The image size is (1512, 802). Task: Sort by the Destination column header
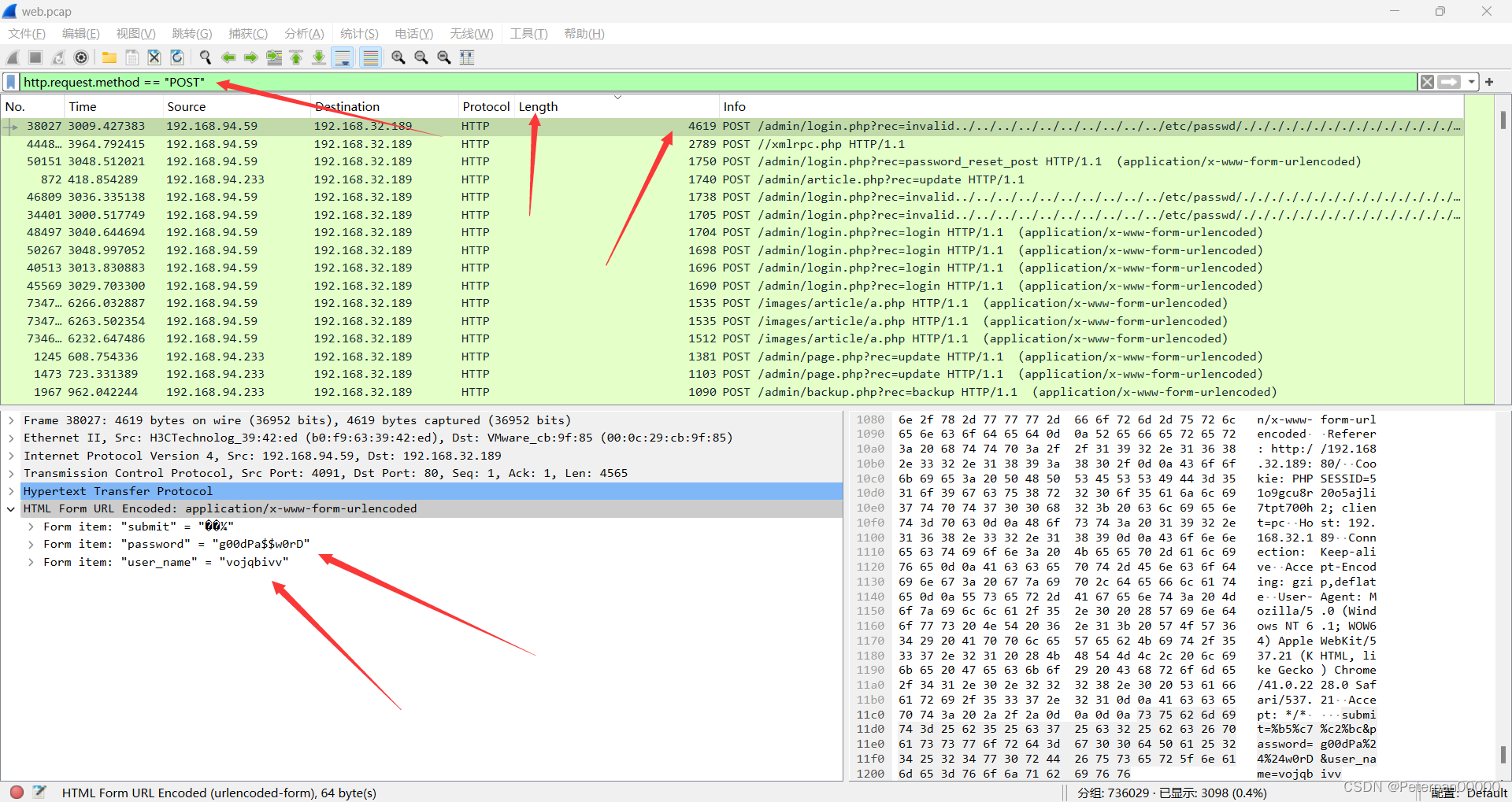click(384, 106)
